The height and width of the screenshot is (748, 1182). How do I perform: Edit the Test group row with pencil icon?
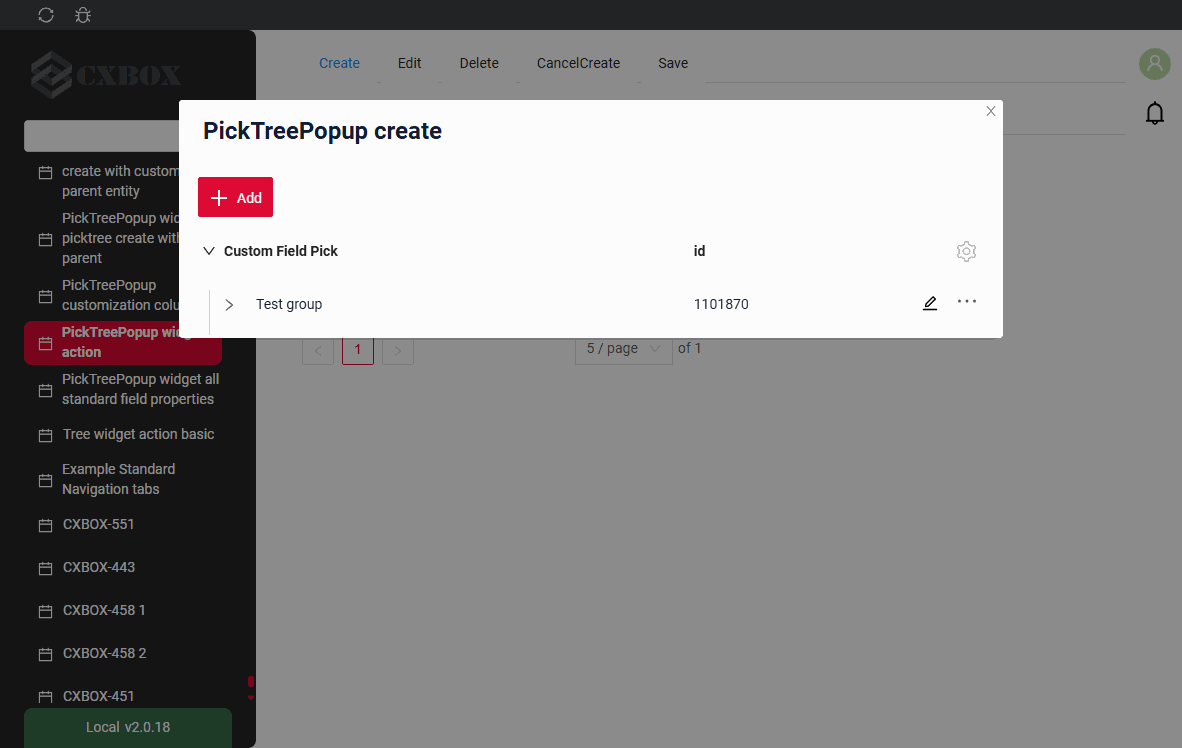click(x=930, y=303)
